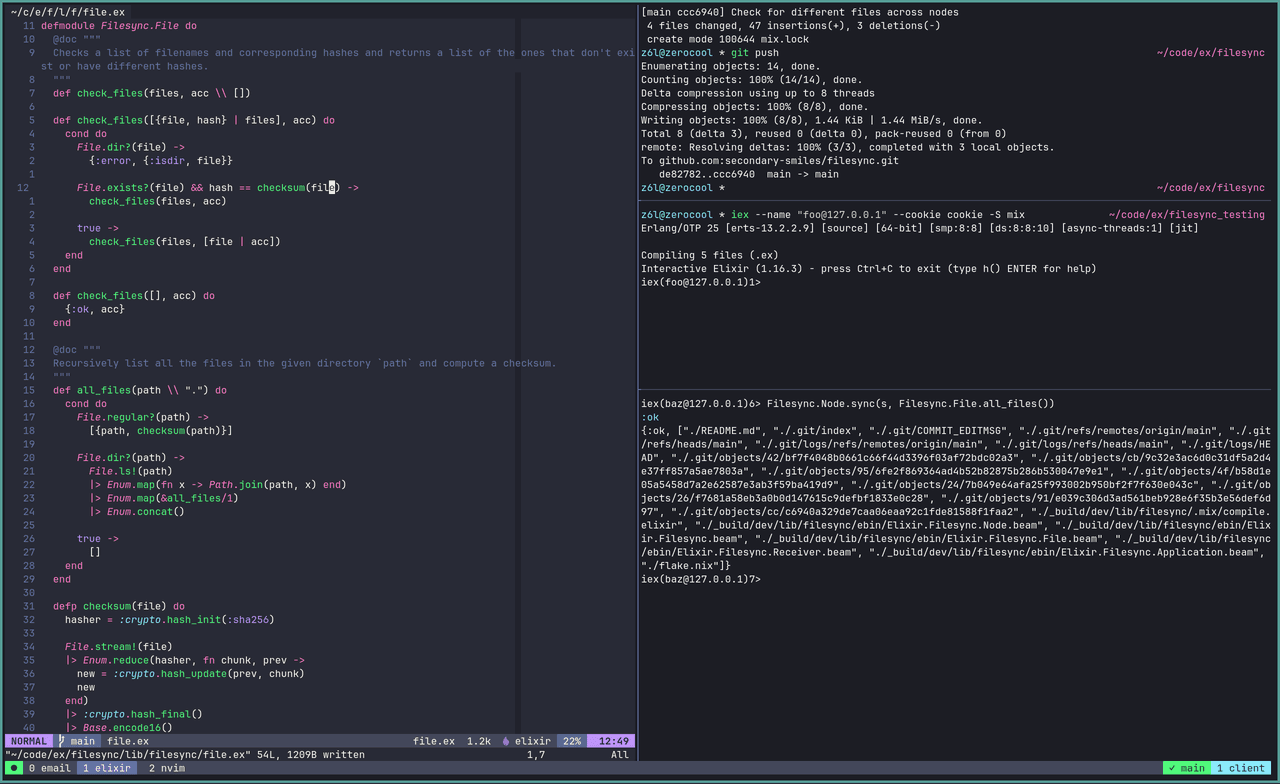Viewport: 1280px width, 784px height.
Task: Place cursor on 'defp checksum(file) do' line
Action: [x=118, y=606]
